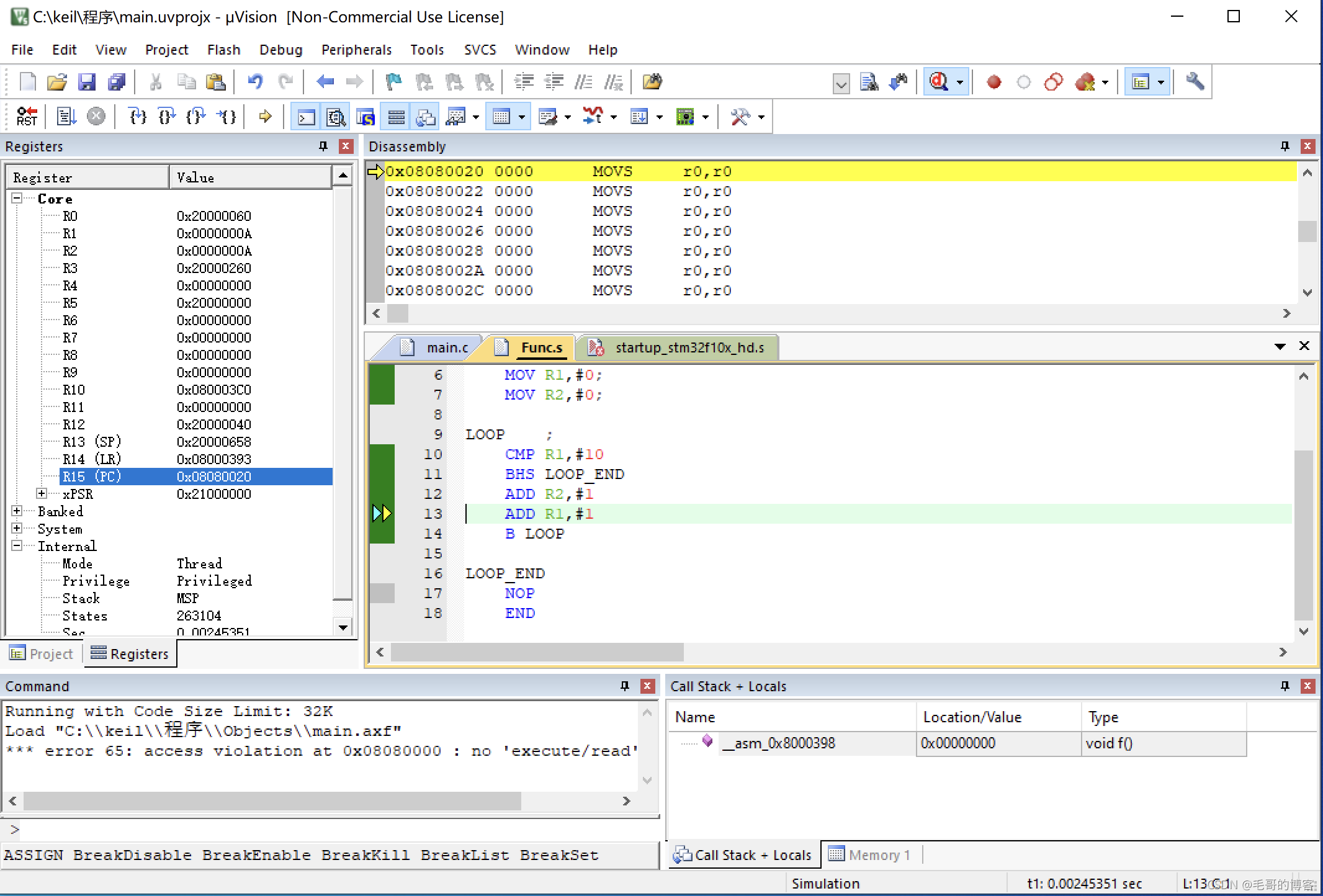Expand the Banked register group
Image resolution: width=1323 pixels, height=896 pixels.
pyautogui.click(x=17, y=511)
